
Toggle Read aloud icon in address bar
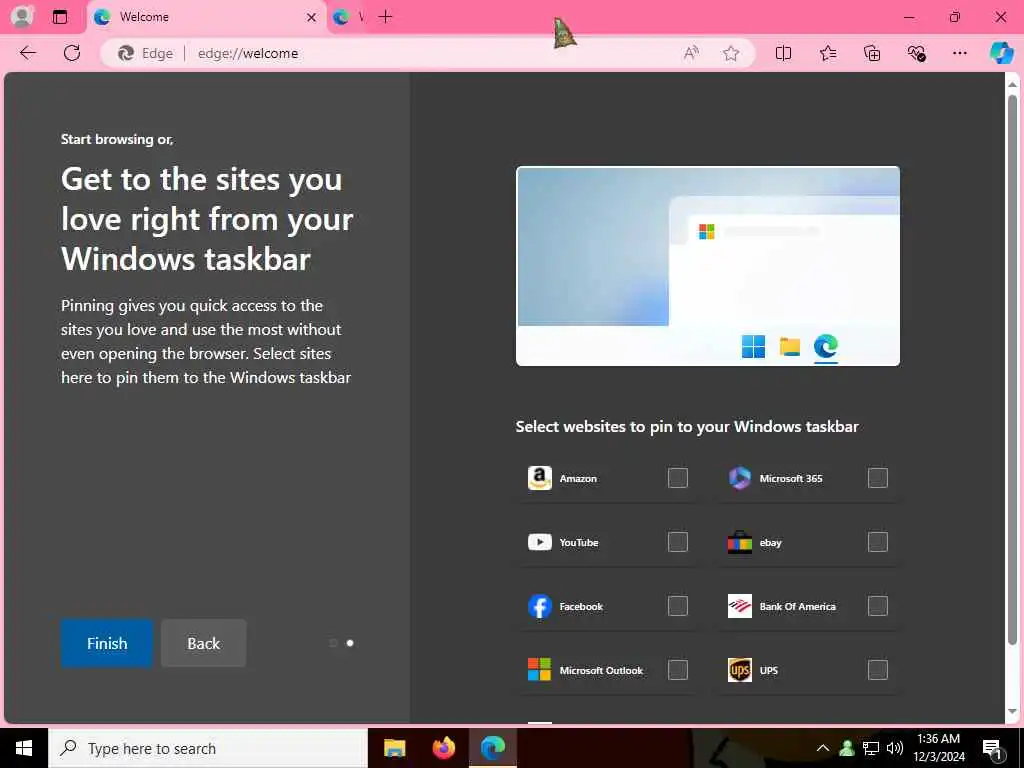[x=691, y=54]
